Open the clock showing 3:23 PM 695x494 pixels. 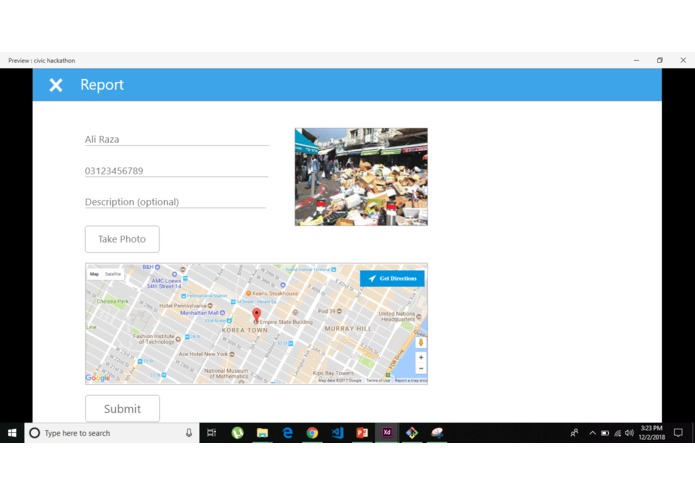tap(652, 432)
